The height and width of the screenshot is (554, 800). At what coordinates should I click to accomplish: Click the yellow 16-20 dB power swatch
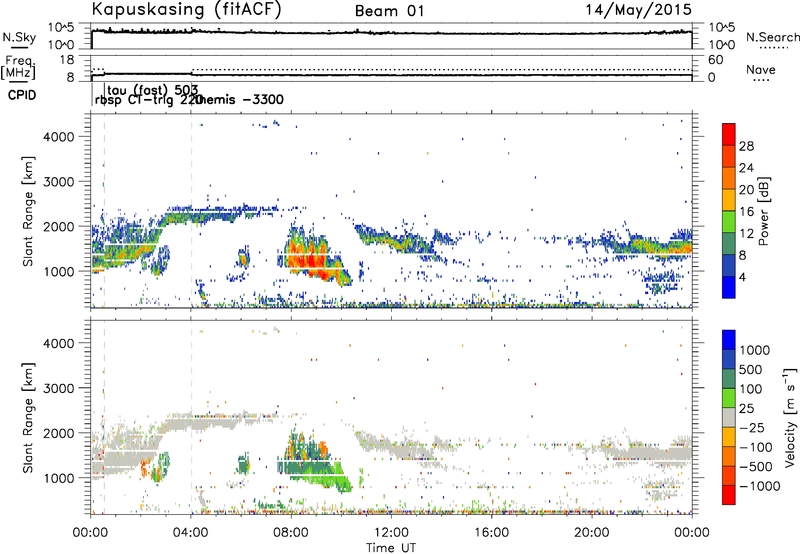[729, 198]
